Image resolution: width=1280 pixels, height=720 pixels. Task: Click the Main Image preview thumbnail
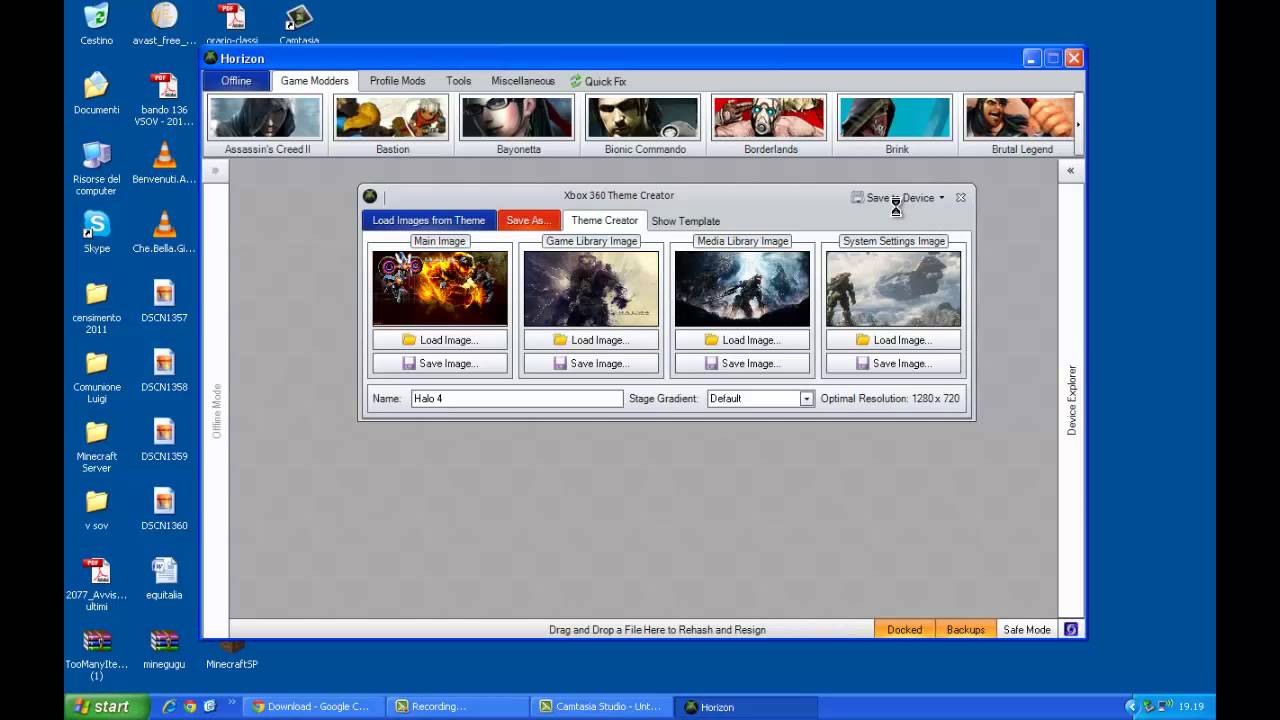click(x=440, y=288)
